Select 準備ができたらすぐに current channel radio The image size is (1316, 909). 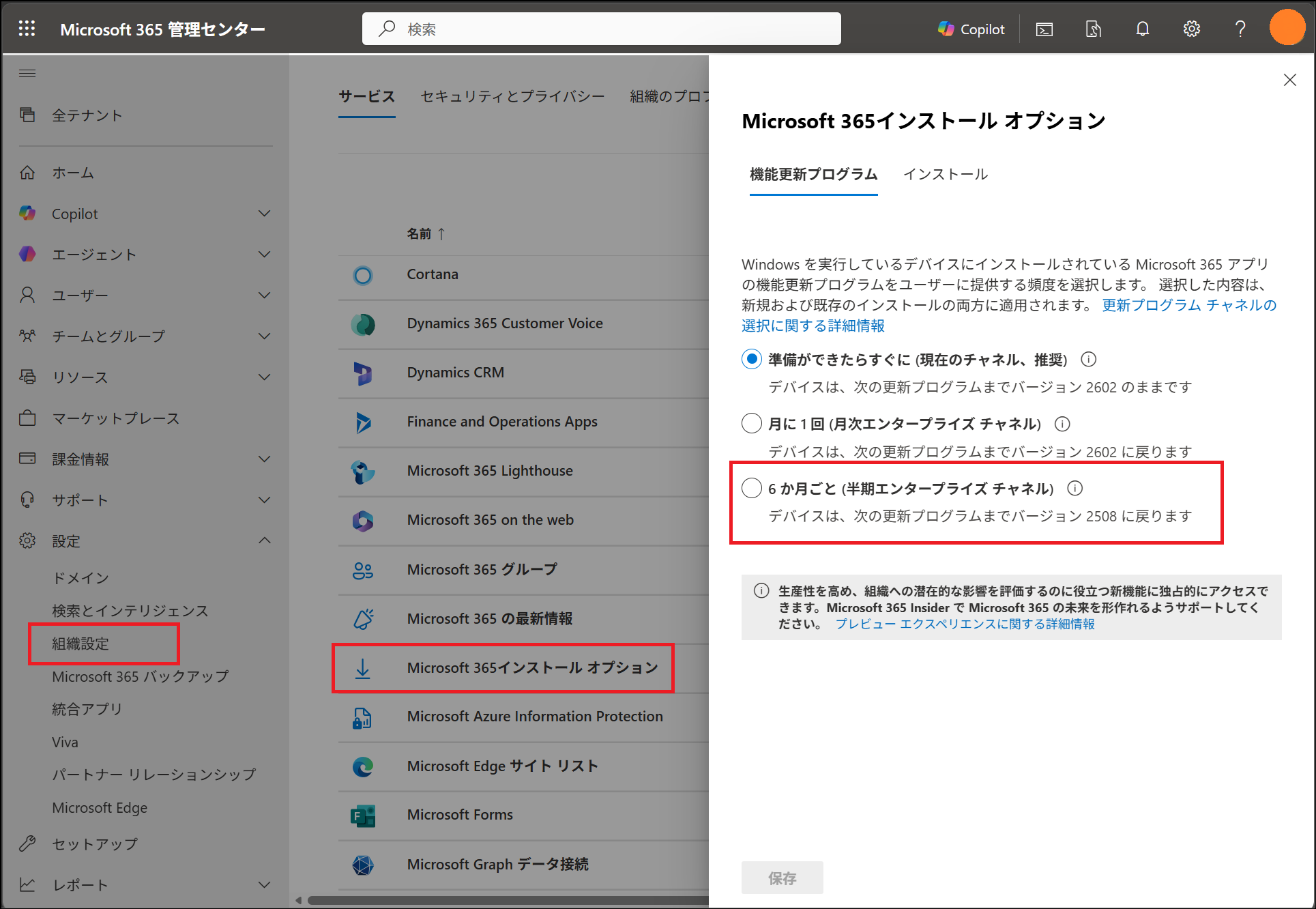pos(751,359)
